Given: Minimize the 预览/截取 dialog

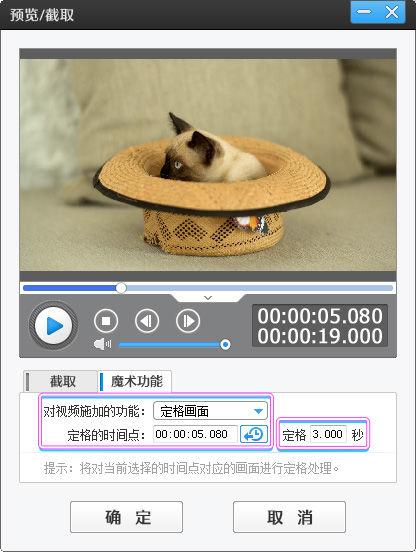Looking at the screenshot, I should tap(364, 12).
